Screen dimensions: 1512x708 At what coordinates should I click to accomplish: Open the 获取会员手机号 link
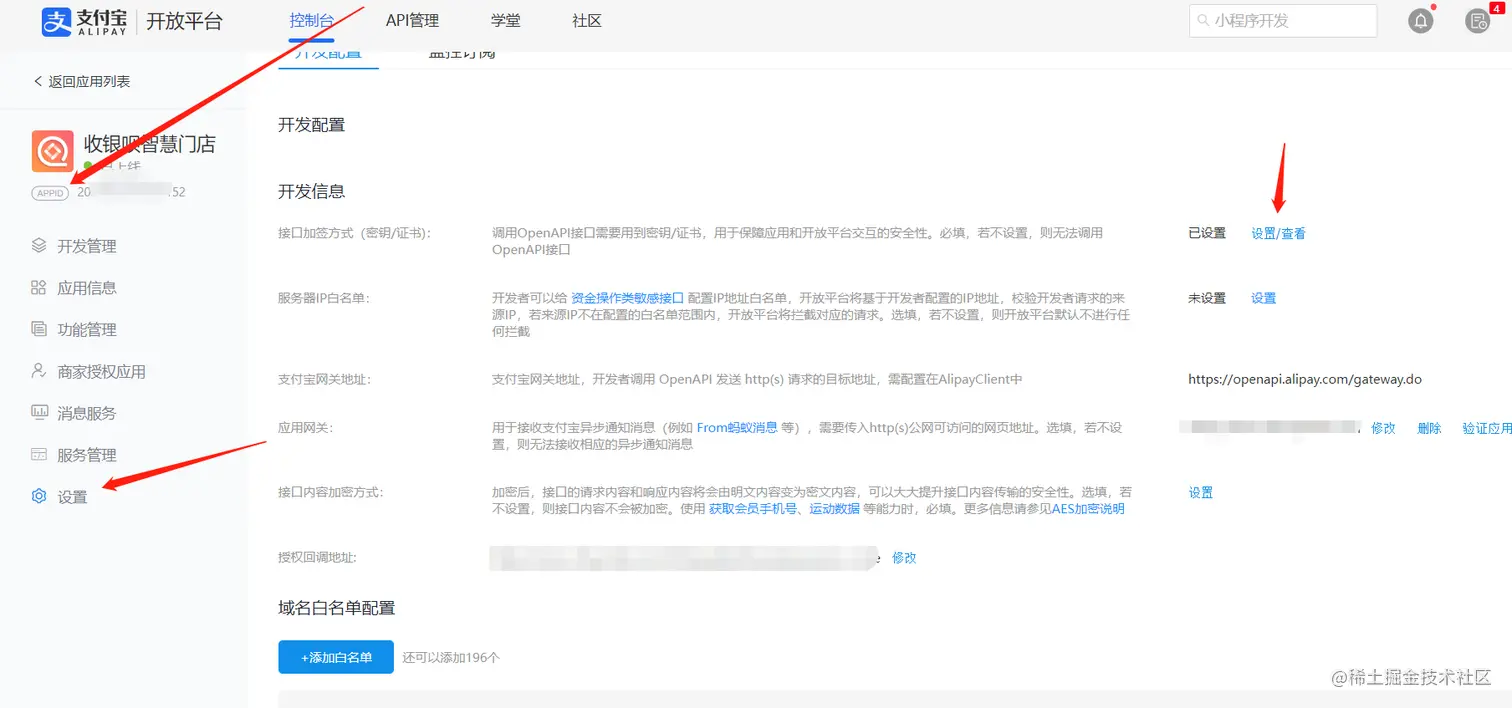pyautogui.click(x=753, y=508)
